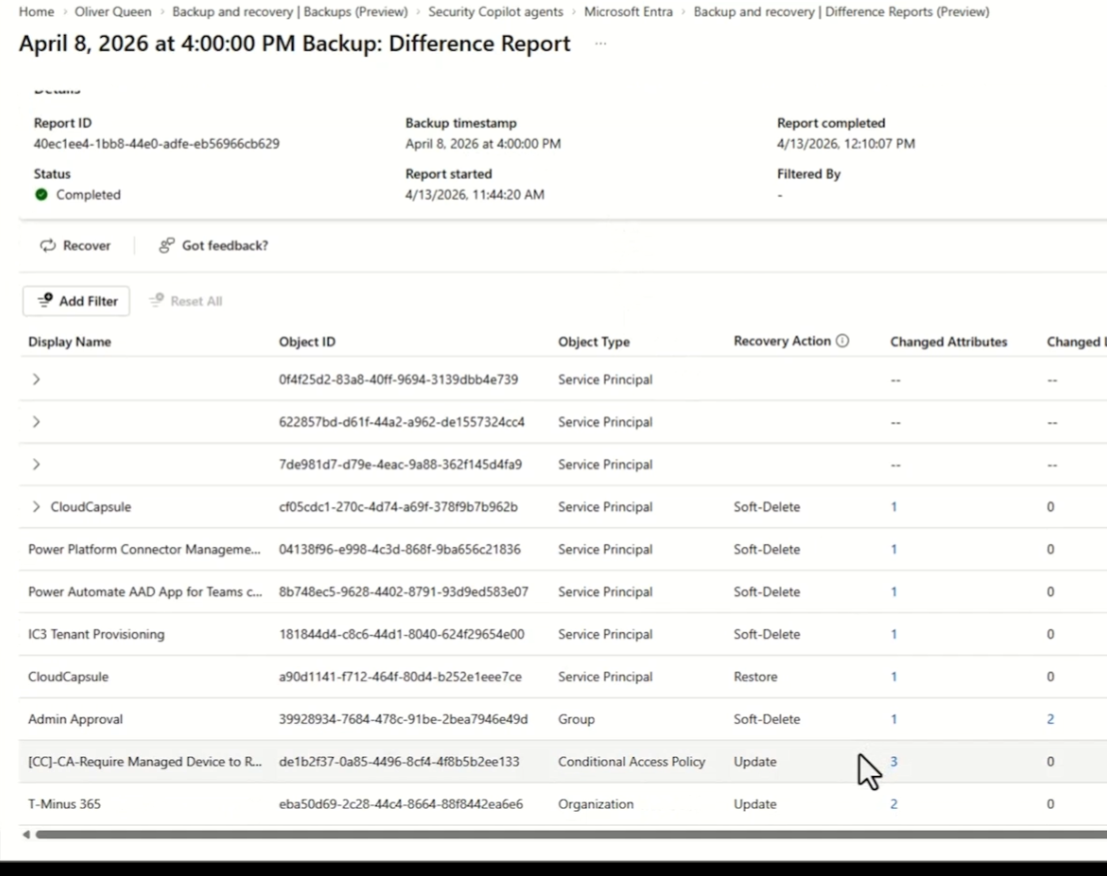Click the Recovery Action info icon
This screenshot has height=876, width=1107.
pyautogui.click(x=842, y=341)
